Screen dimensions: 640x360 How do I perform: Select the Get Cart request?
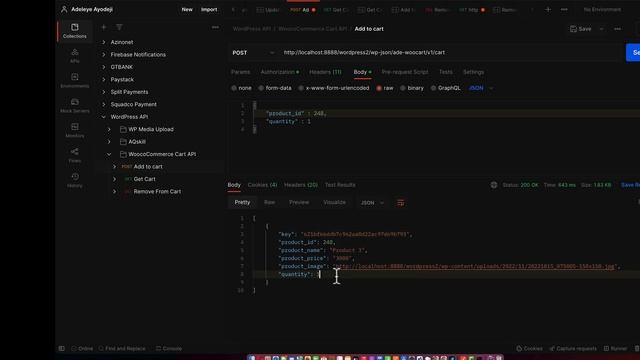(144, 179)
